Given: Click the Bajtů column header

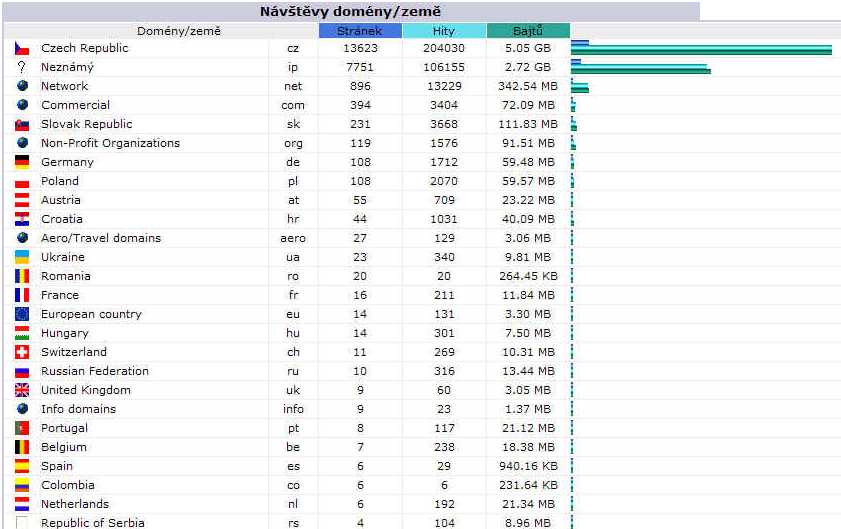Looking at the screenshot, I should (x=528, y=31).
